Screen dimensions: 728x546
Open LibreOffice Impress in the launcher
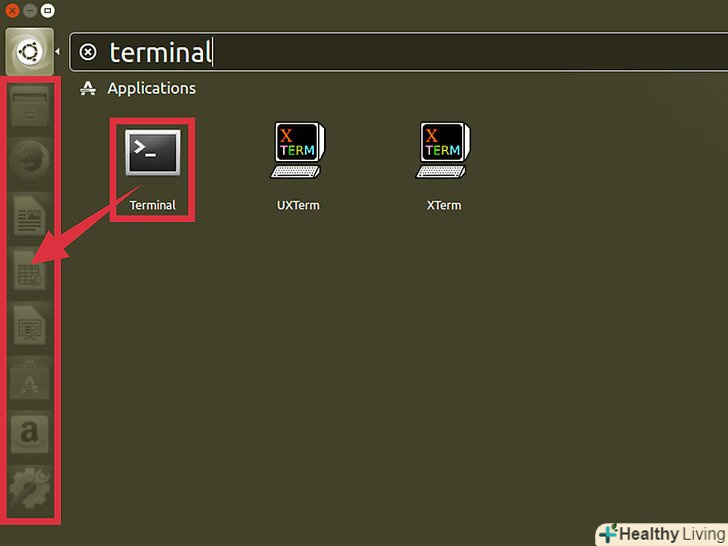(x=30, y=325)
